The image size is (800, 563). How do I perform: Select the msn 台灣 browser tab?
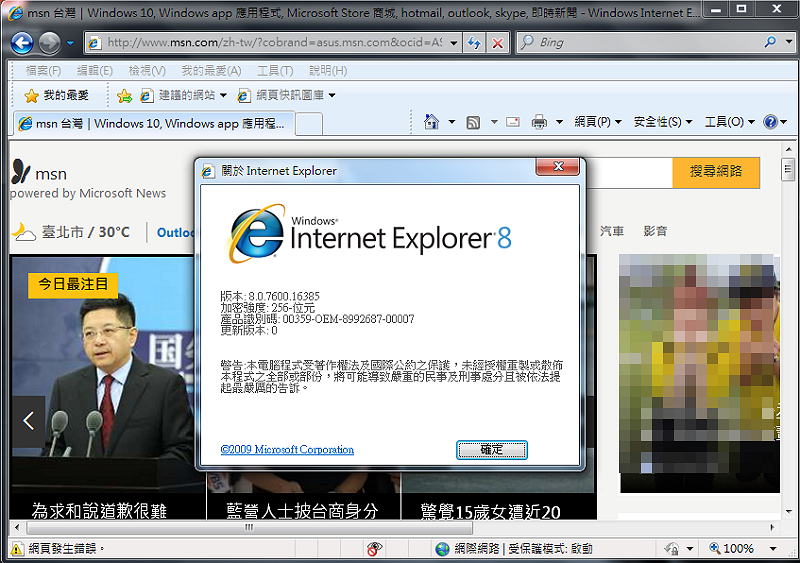[154, 124]
